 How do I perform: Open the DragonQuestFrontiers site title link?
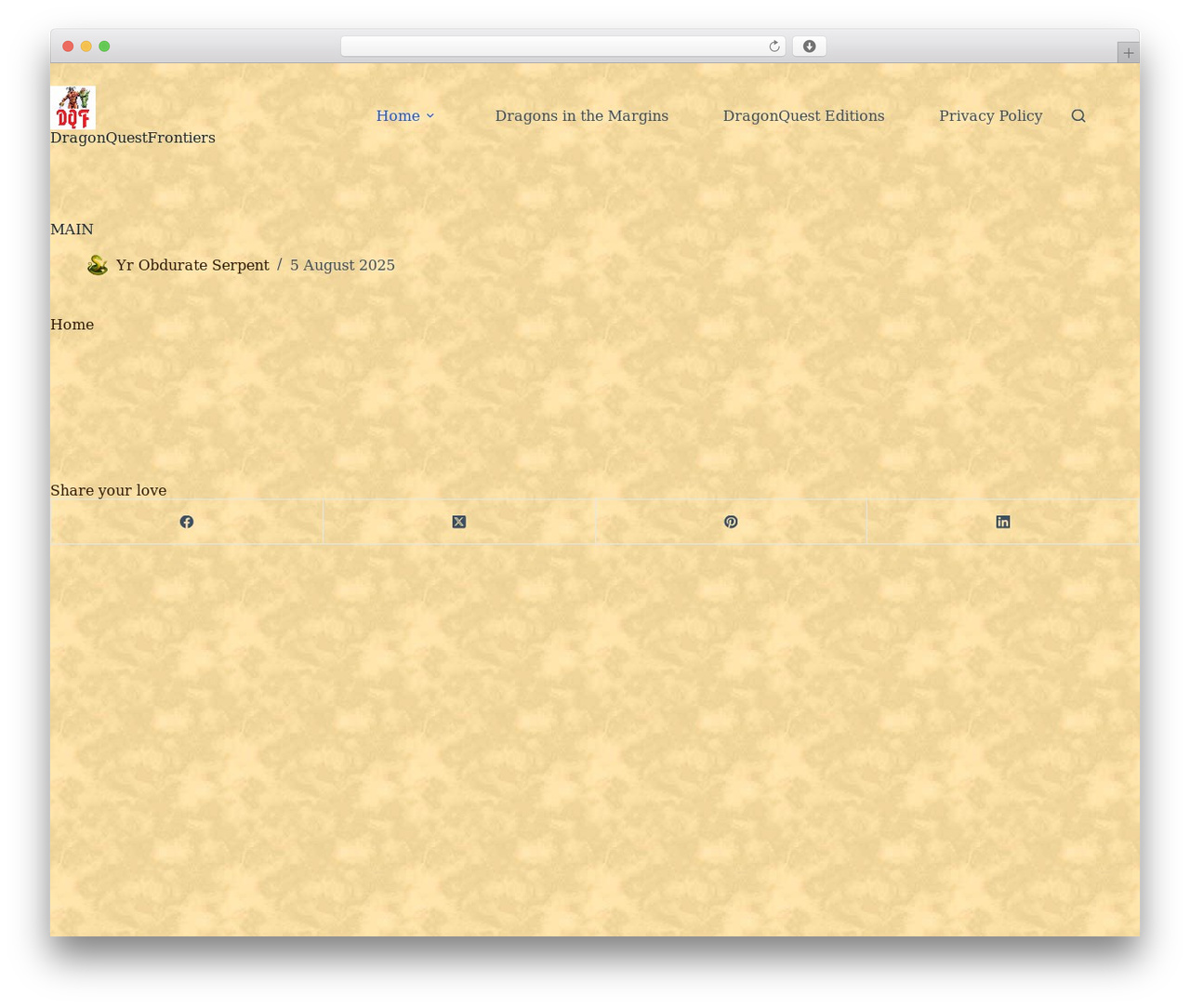(x=133, y=138)
